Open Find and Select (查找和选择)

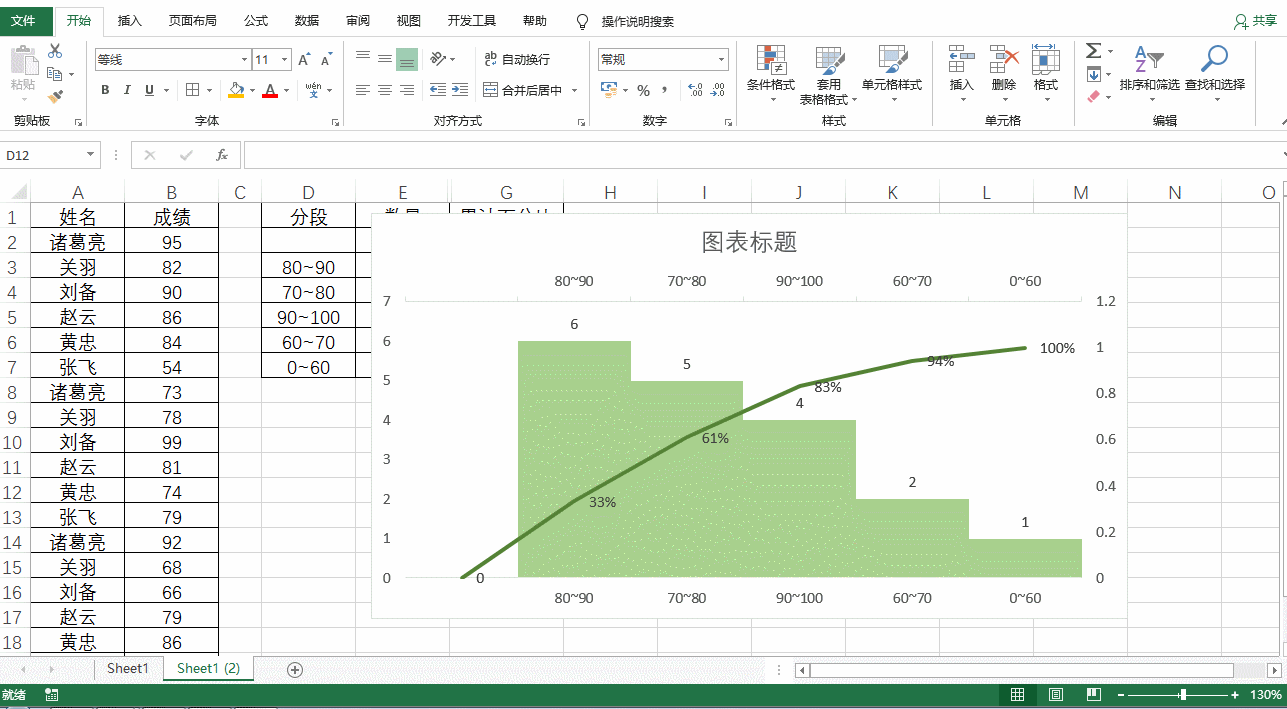[1215, 74]
